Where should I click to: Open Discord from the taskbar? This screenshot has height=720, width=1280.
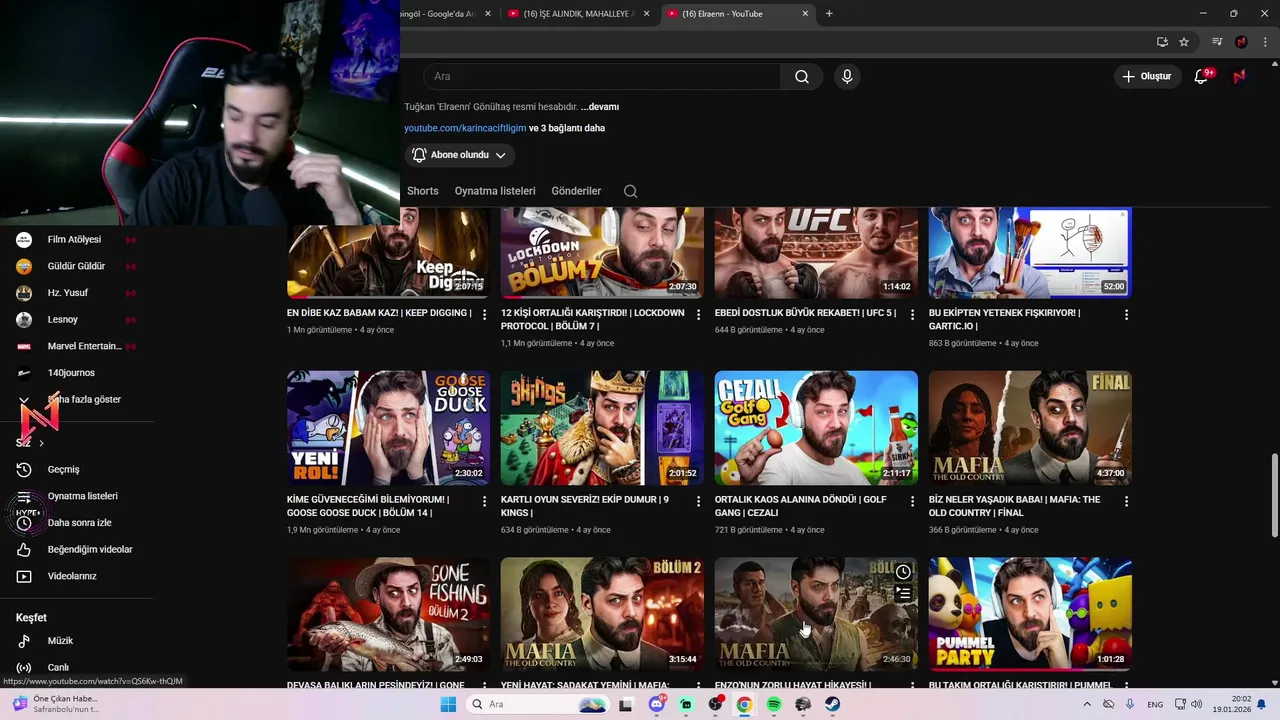click(x=657, y=704)
